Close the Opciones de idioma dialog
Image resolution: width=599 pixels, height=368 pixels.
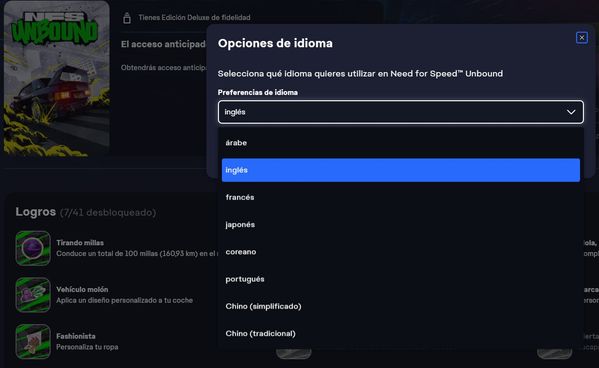coord(581,37)
